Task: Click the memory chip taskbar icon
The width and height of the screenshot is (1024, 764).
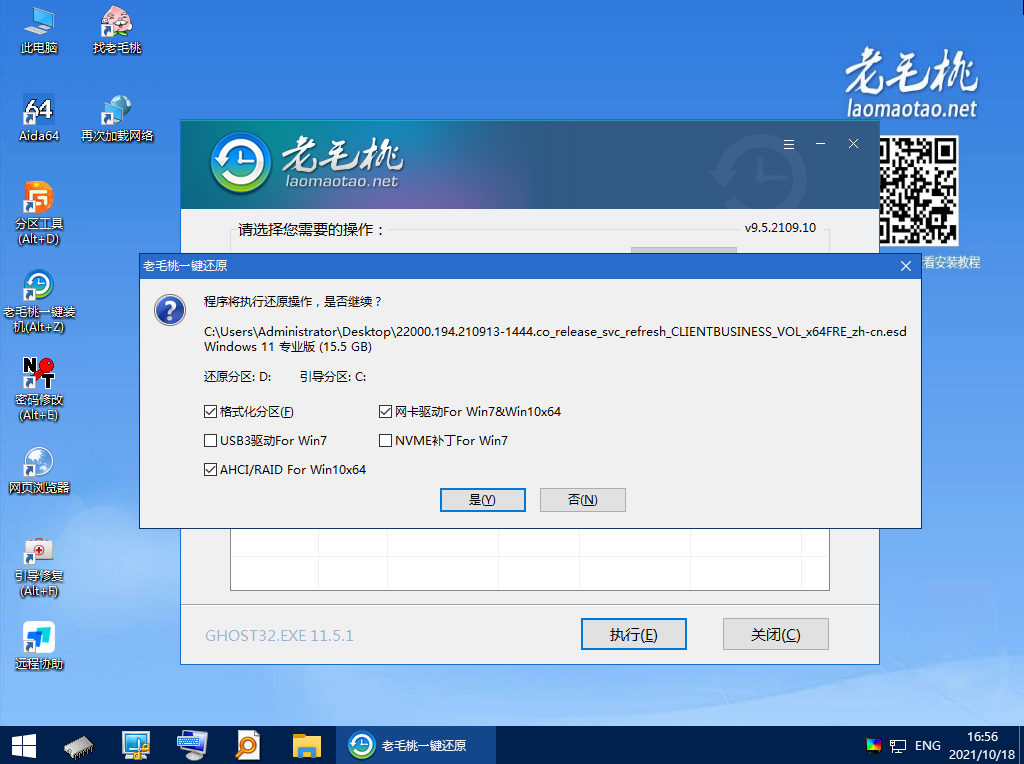Action: (x=79, y=746)
